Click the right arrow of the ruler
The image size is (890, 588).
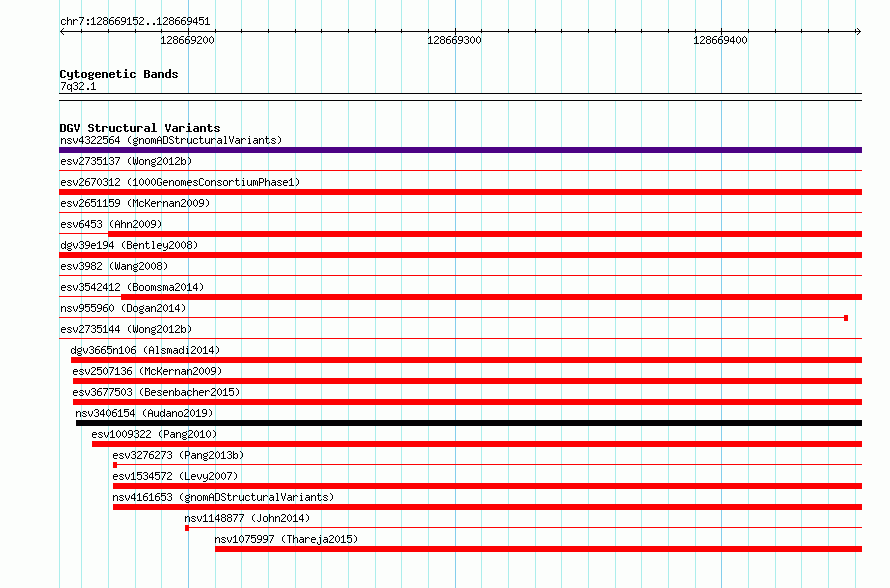(858, 31)
